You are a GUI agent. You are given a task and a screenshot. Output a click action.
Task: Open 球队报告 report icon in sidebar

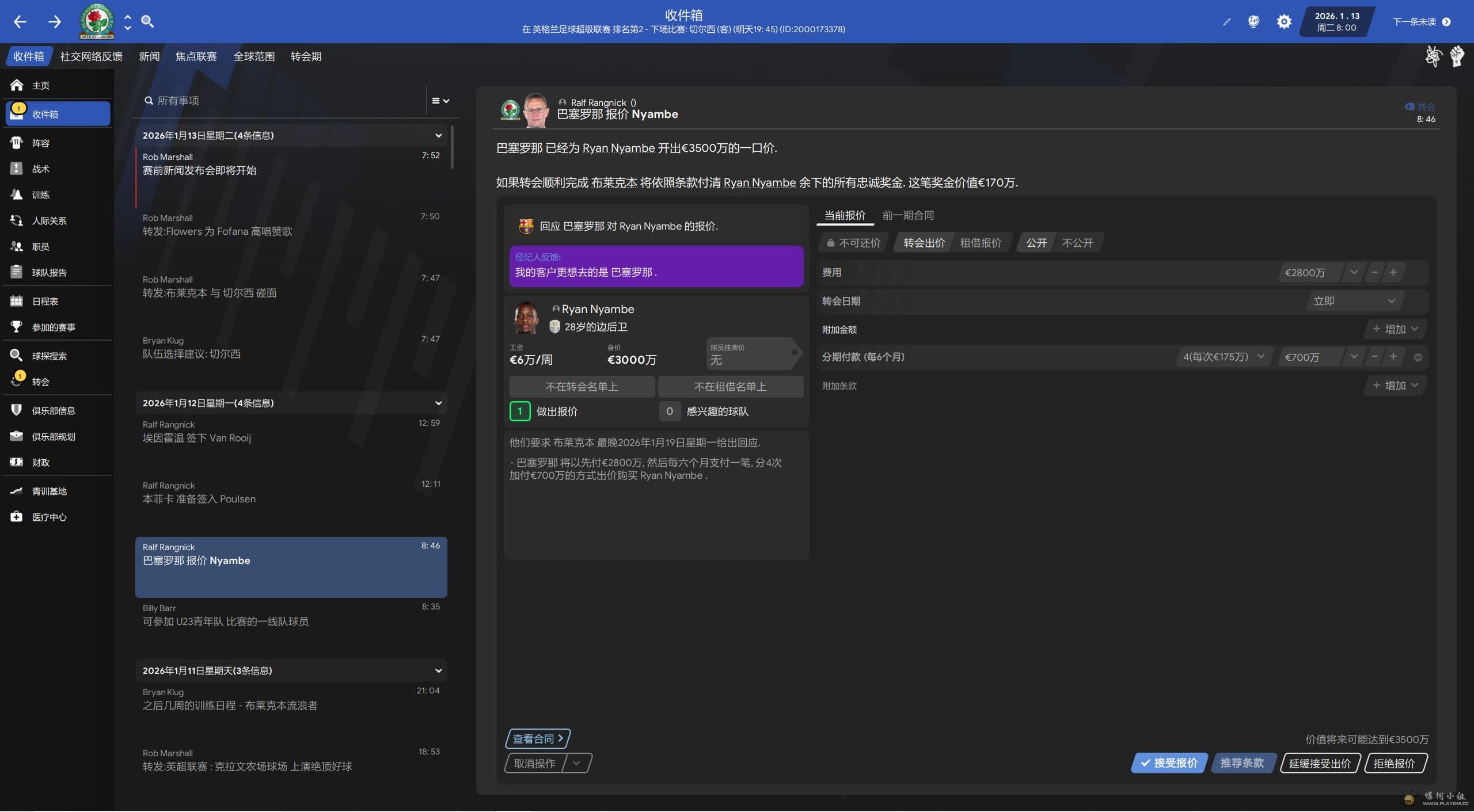[17, 272]
